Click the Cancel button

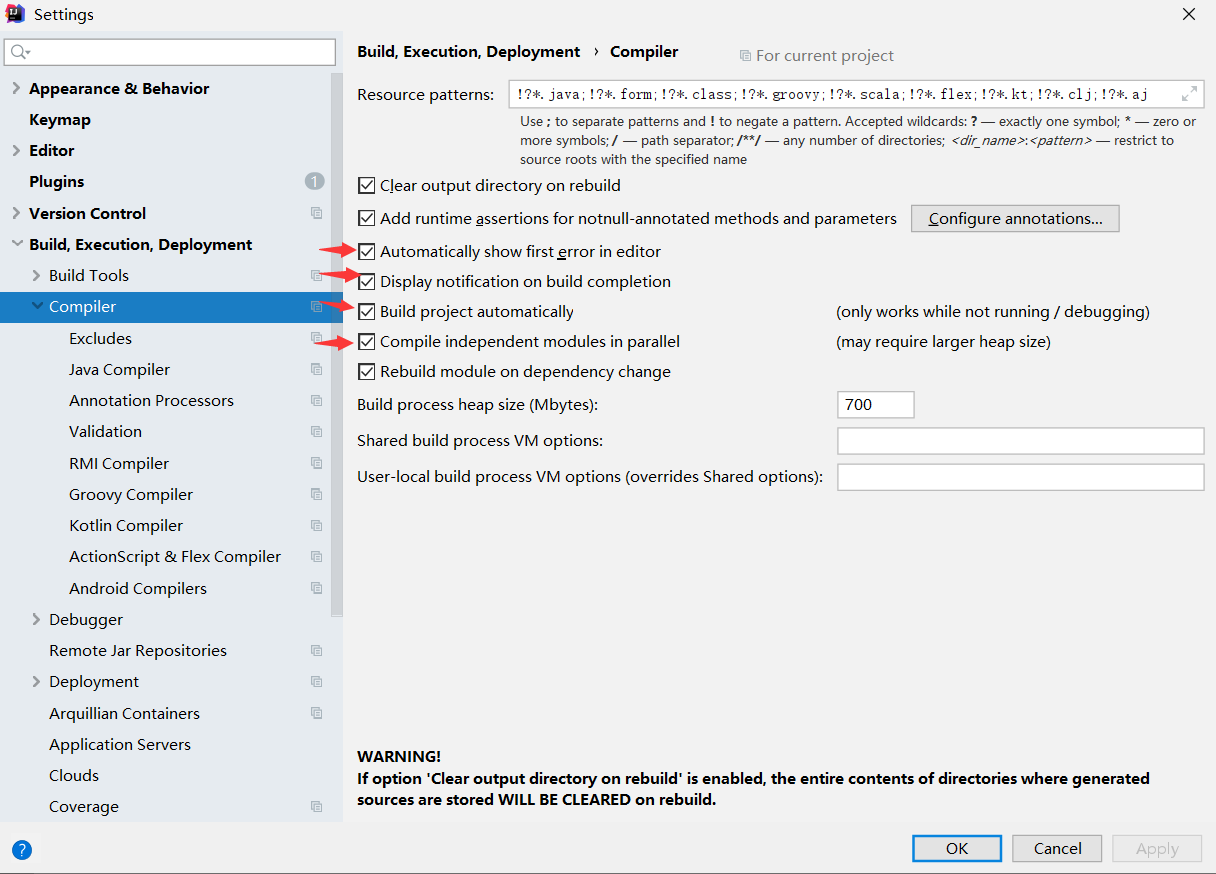[1058, 848]
